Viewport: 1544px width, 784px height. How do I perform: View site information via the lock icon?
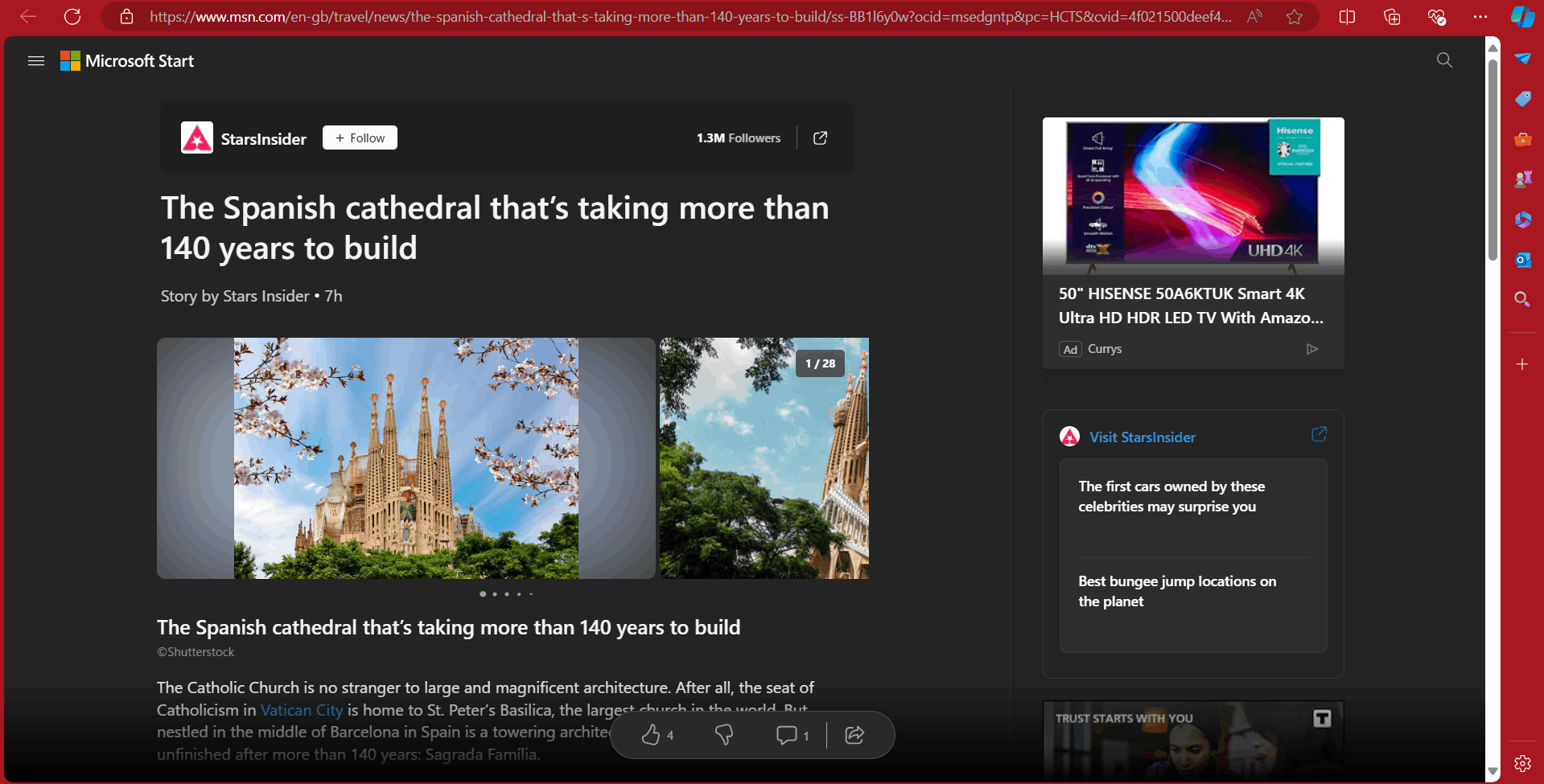coord(126,16)
